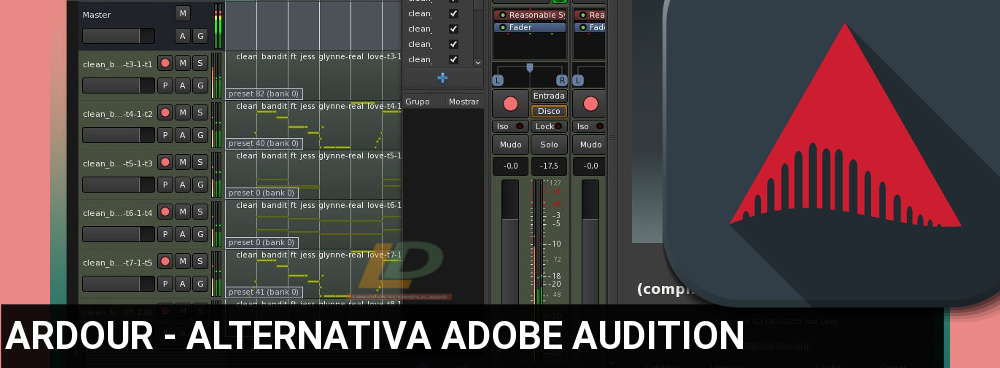1000x368 pixels.
Task: Mute track clean_b...-t3-1-t1
Action: (182, 63)
